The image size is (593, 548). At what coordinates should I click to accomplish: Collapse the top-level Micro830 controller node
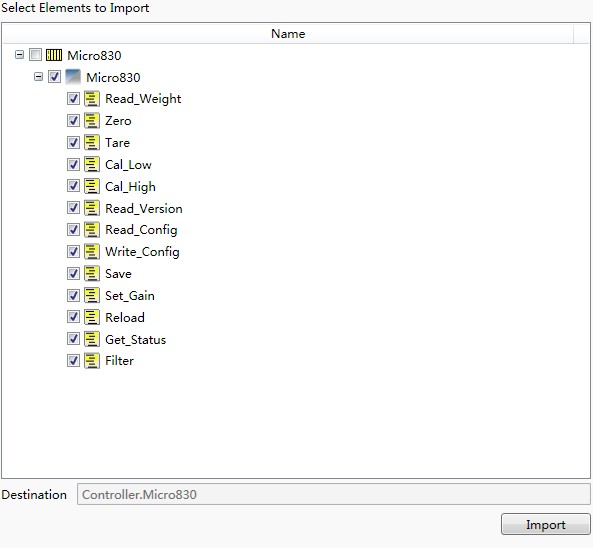pyautogui.click(x=19, y=55)
